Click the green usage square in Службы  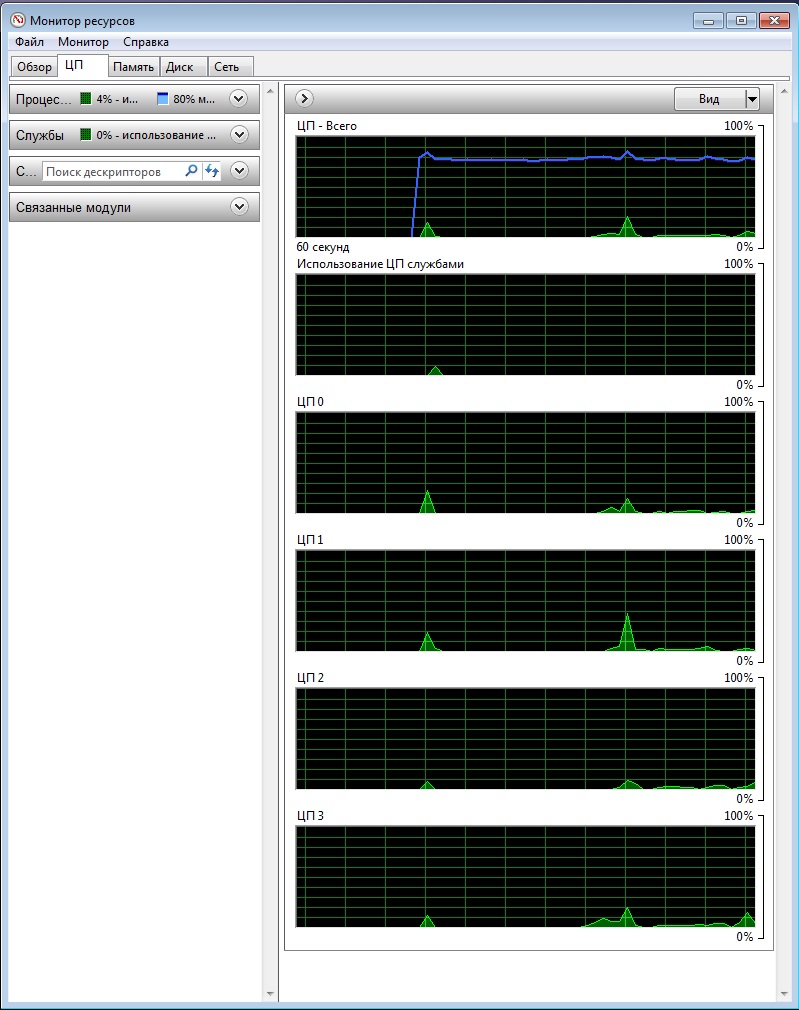(86, 135)
